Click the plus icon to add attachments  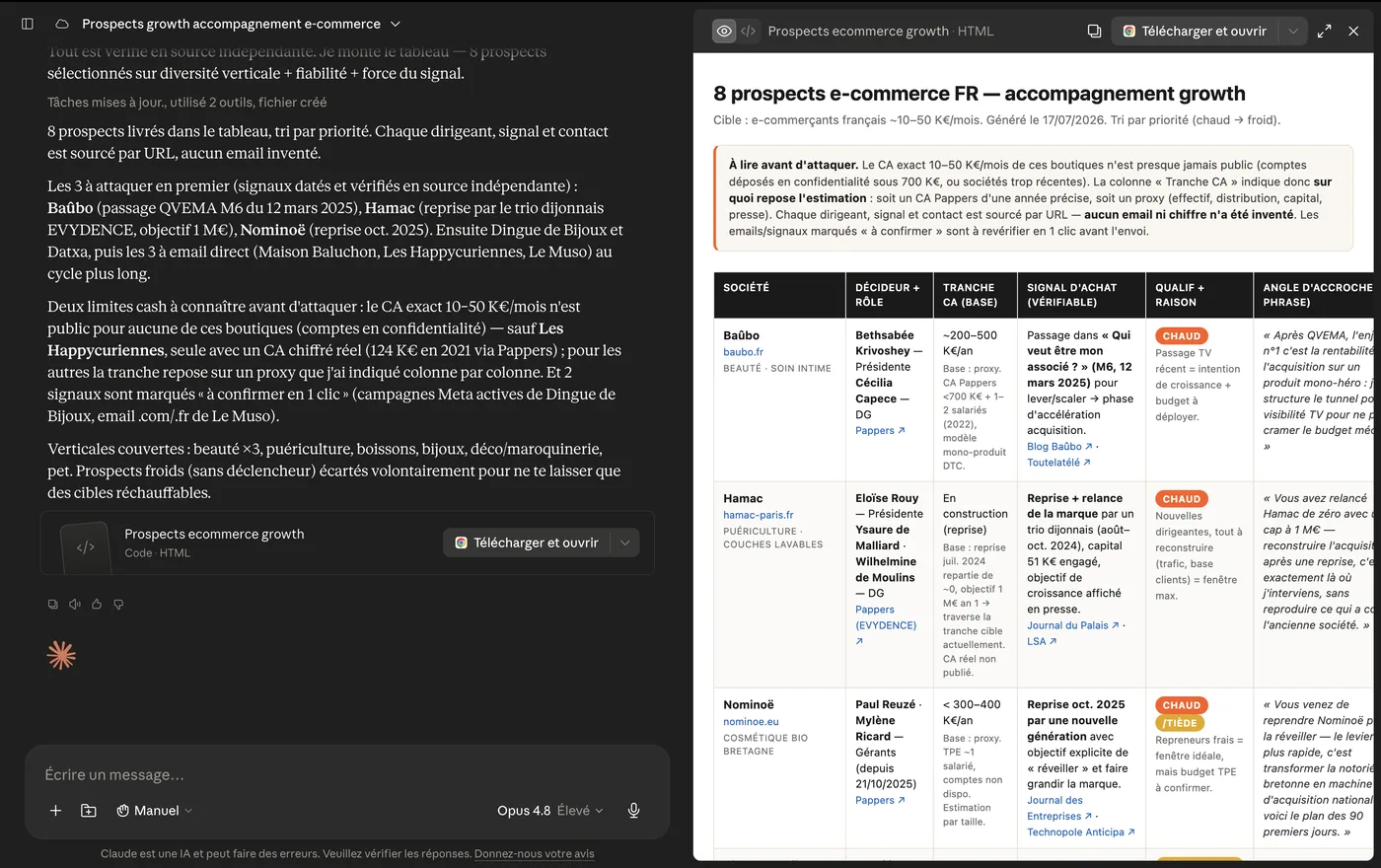tap(55, 811)
